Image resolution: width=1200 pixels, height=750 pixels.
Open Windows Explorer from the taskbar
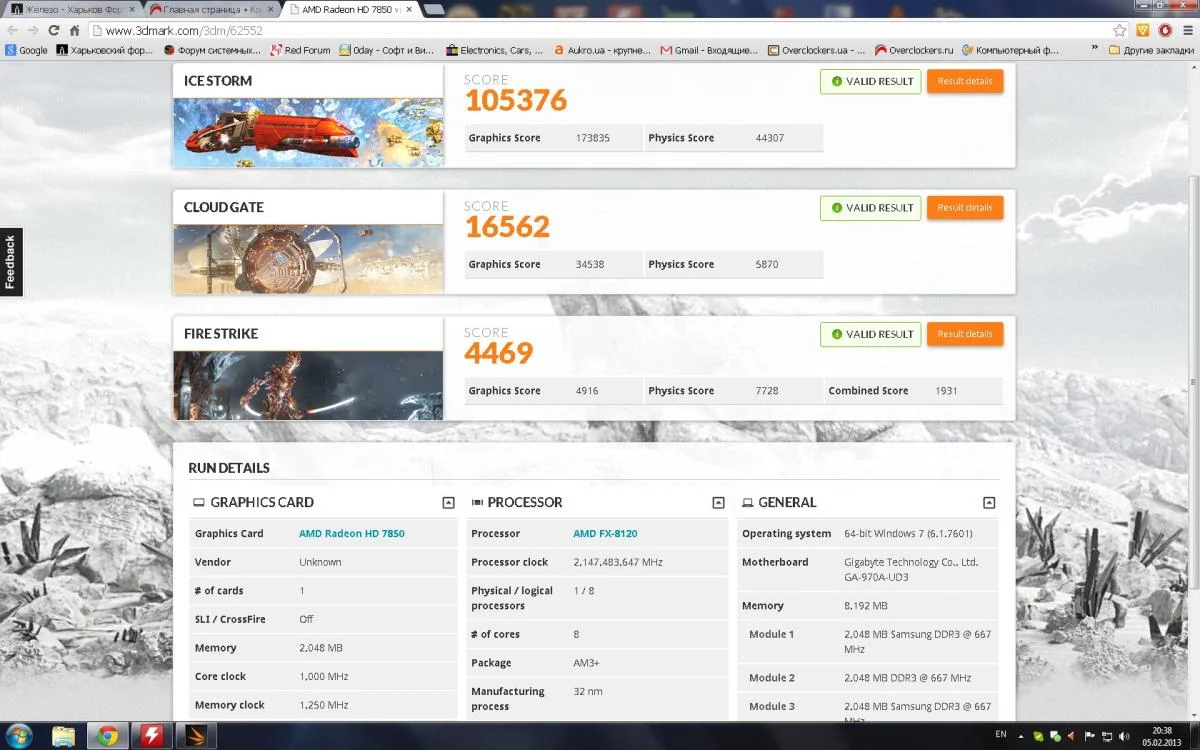[63, 736]
